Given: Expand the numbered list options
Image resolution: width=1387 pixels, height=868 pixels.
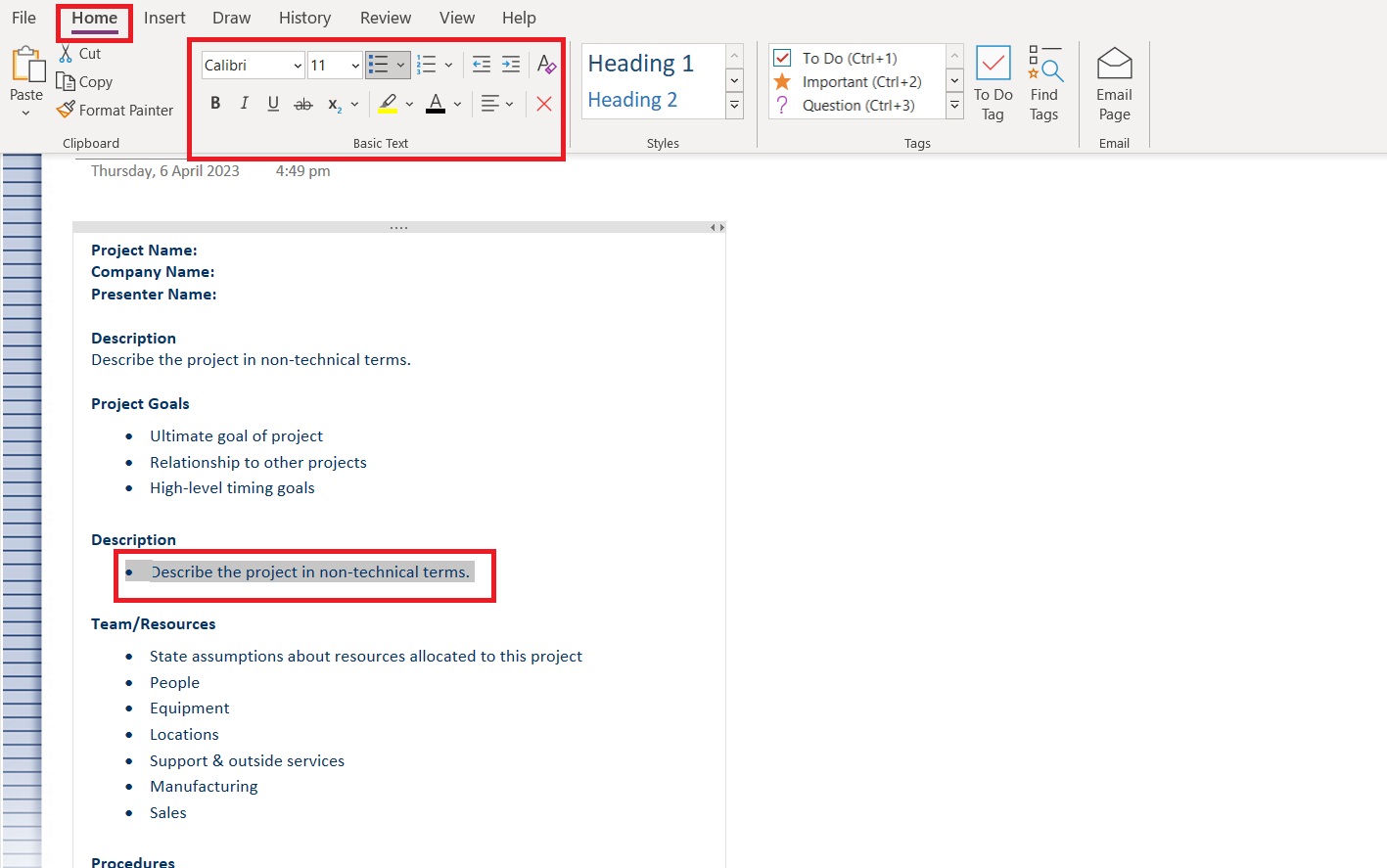Looking at the screenshot, I should coord(449,64).
